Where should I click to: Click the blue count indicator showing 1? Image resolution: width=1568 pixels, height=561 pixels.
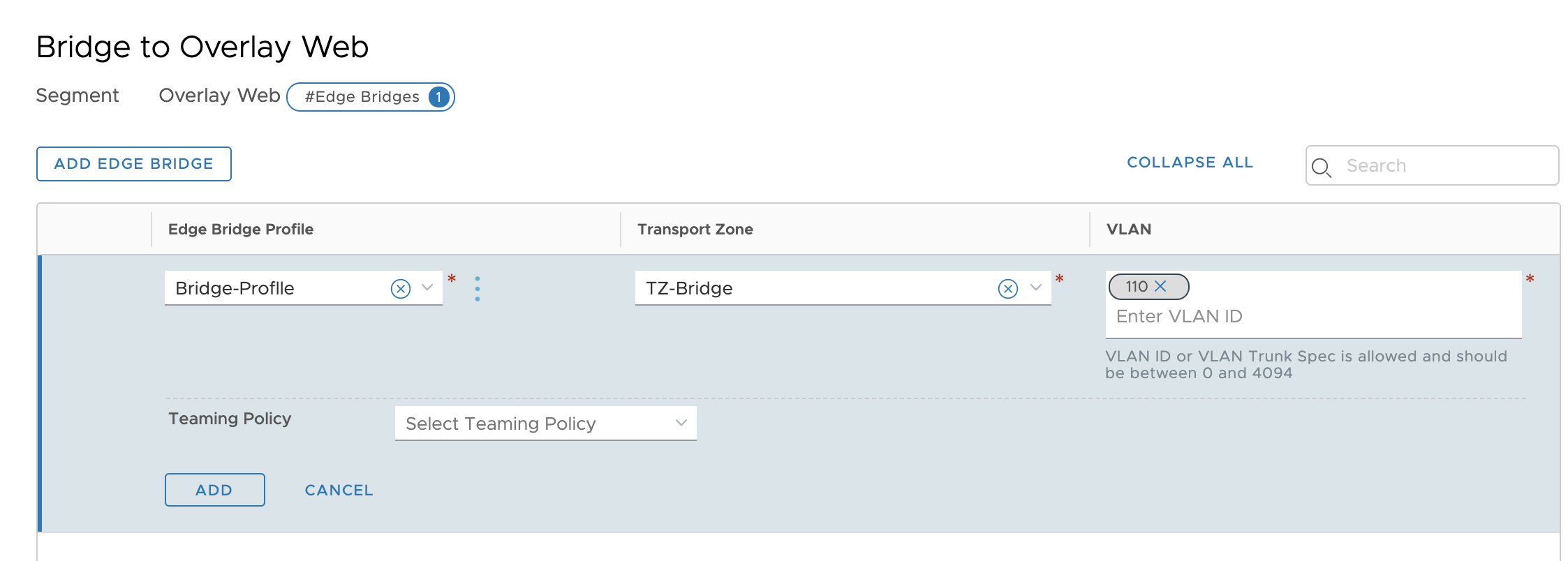point(438,98)
